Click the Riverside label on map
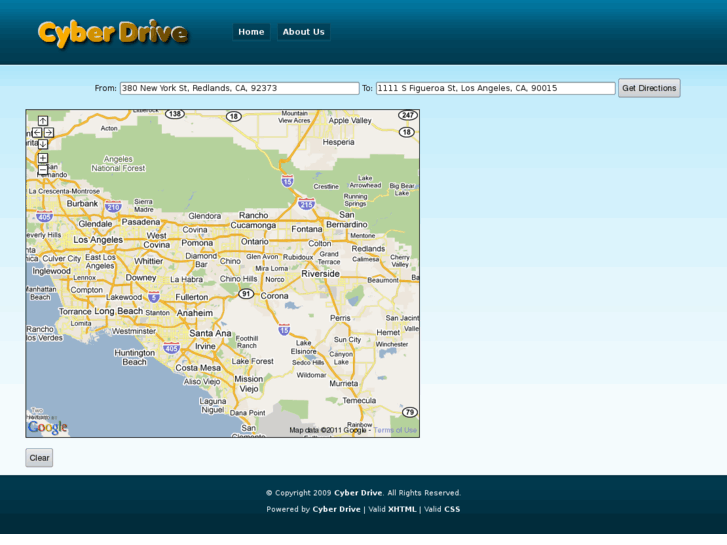 tap(320, 274)
